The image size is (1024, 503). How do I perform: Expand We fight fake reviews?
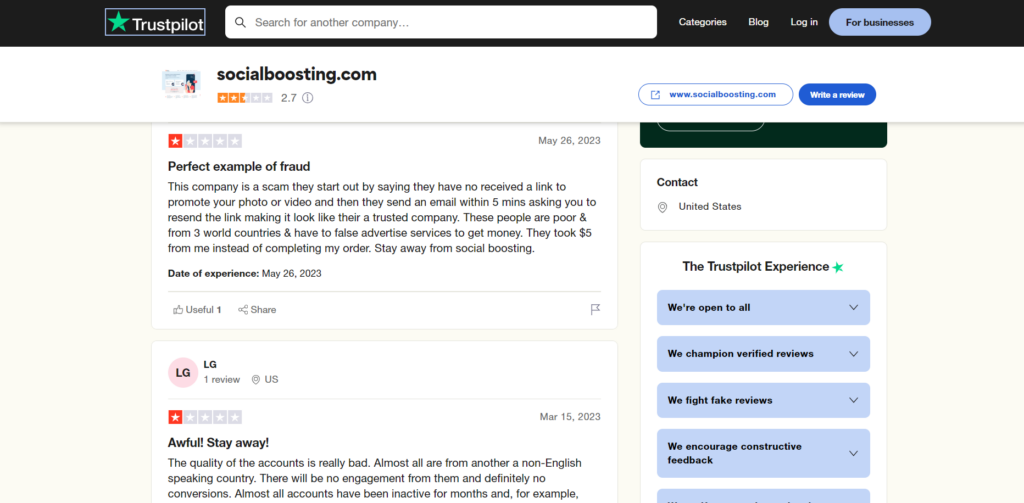(763, 400)
